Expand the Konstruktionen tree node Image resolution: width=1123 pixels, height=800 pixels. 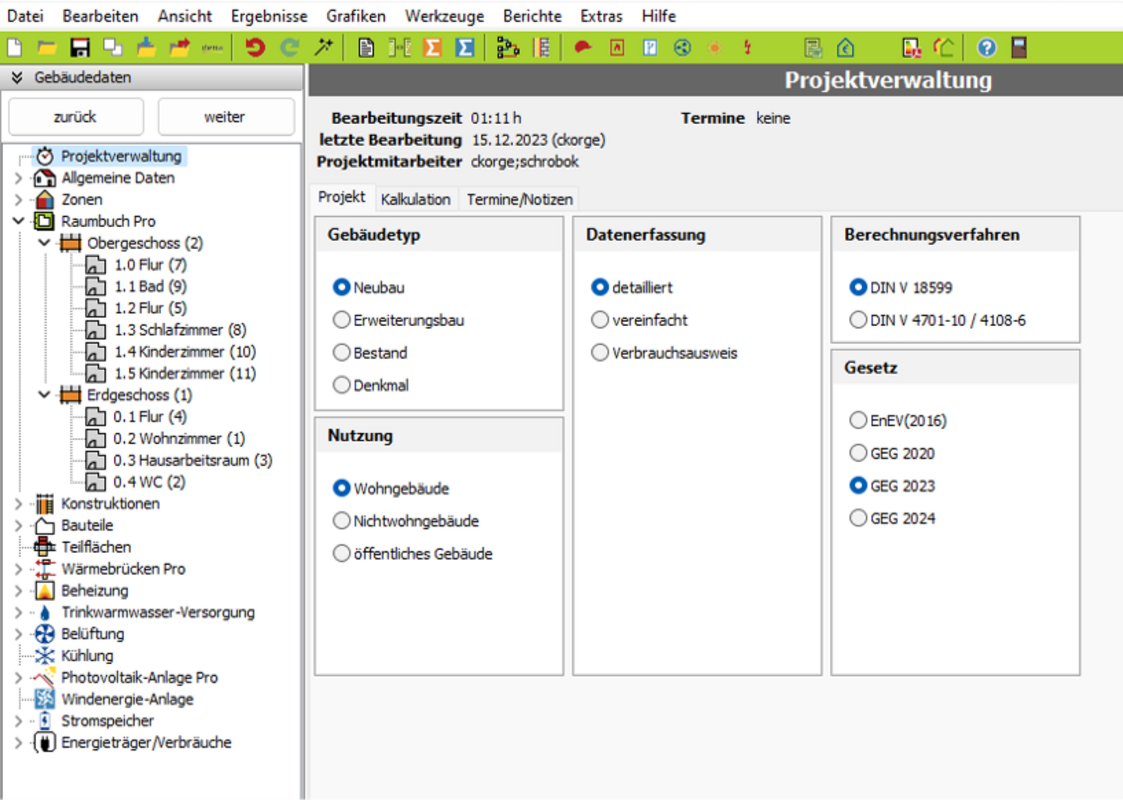pos(18,504)
